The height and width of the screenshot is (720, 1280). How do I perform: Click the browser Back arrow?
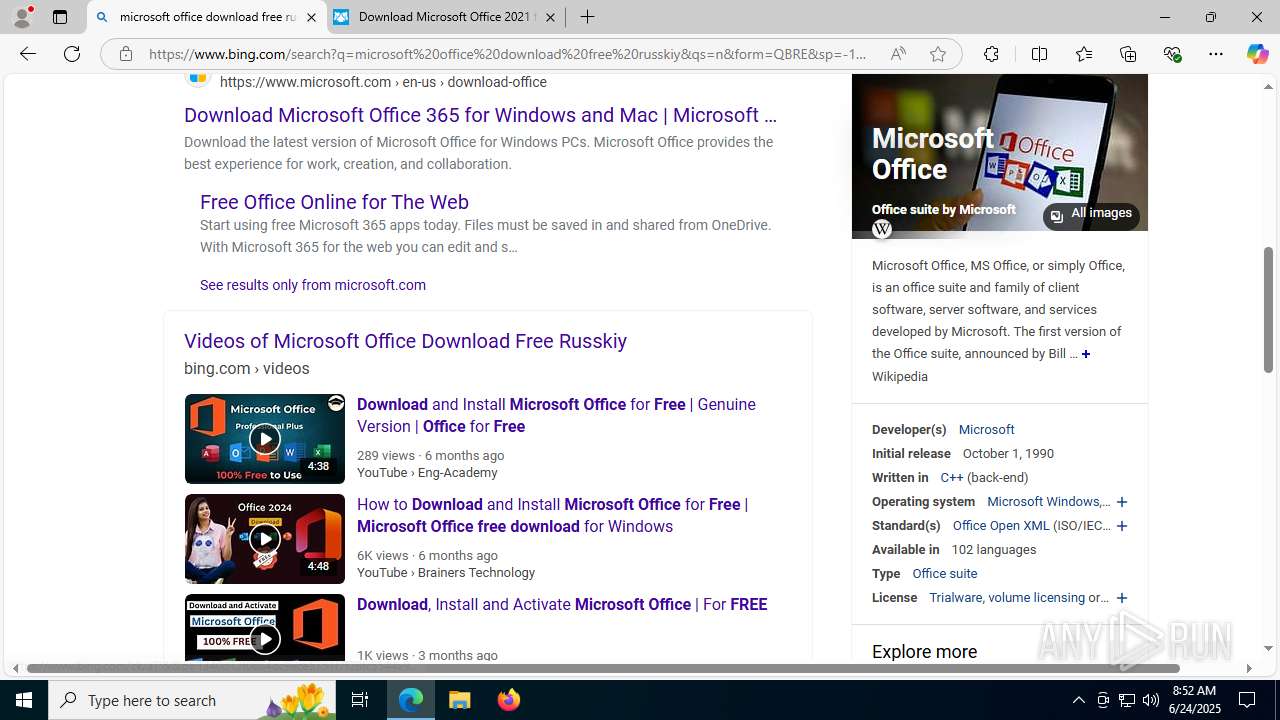click(x=27, y=54)
